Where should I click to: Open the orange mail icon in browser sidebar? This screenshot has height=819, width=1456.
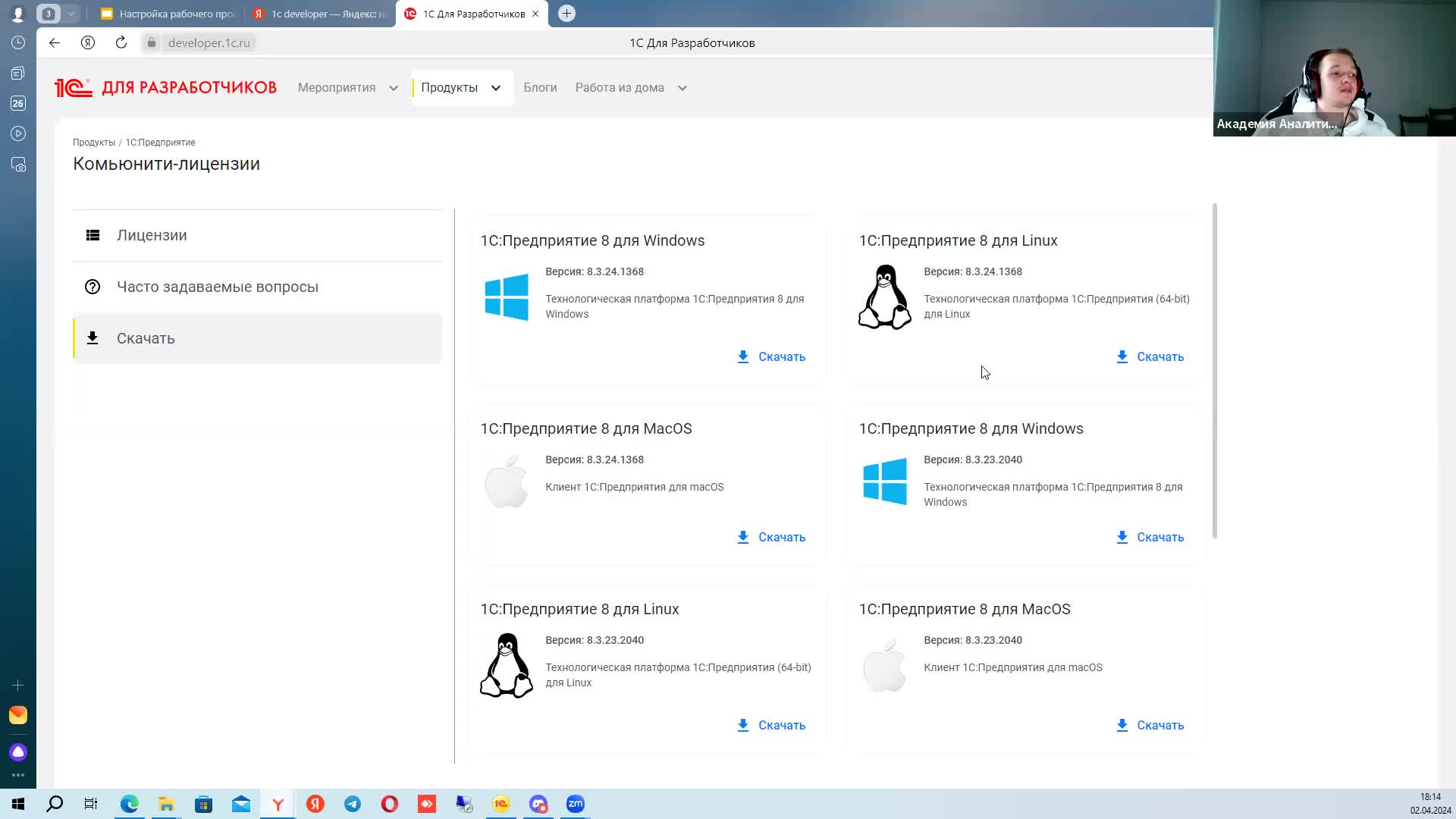tap(18, 715)
